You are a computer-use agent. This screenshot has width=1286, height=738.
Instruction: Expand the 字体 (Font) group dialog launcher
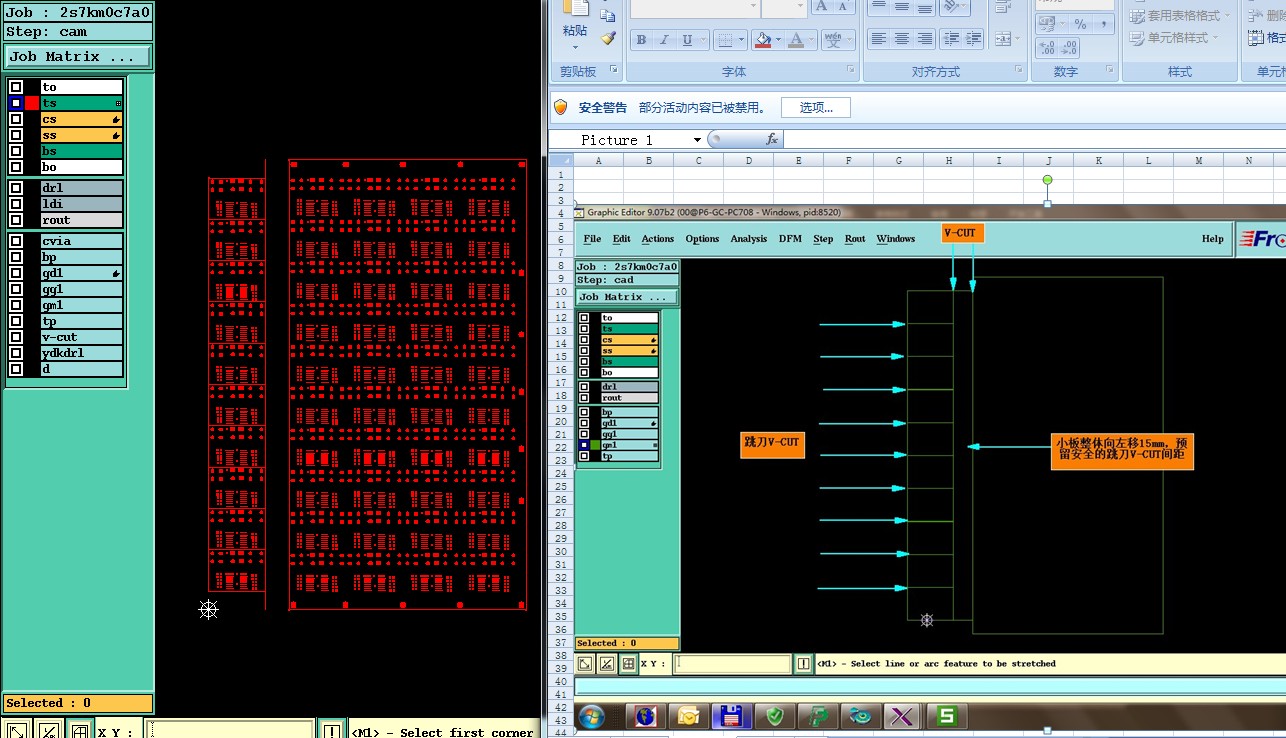tap(851, 70)
